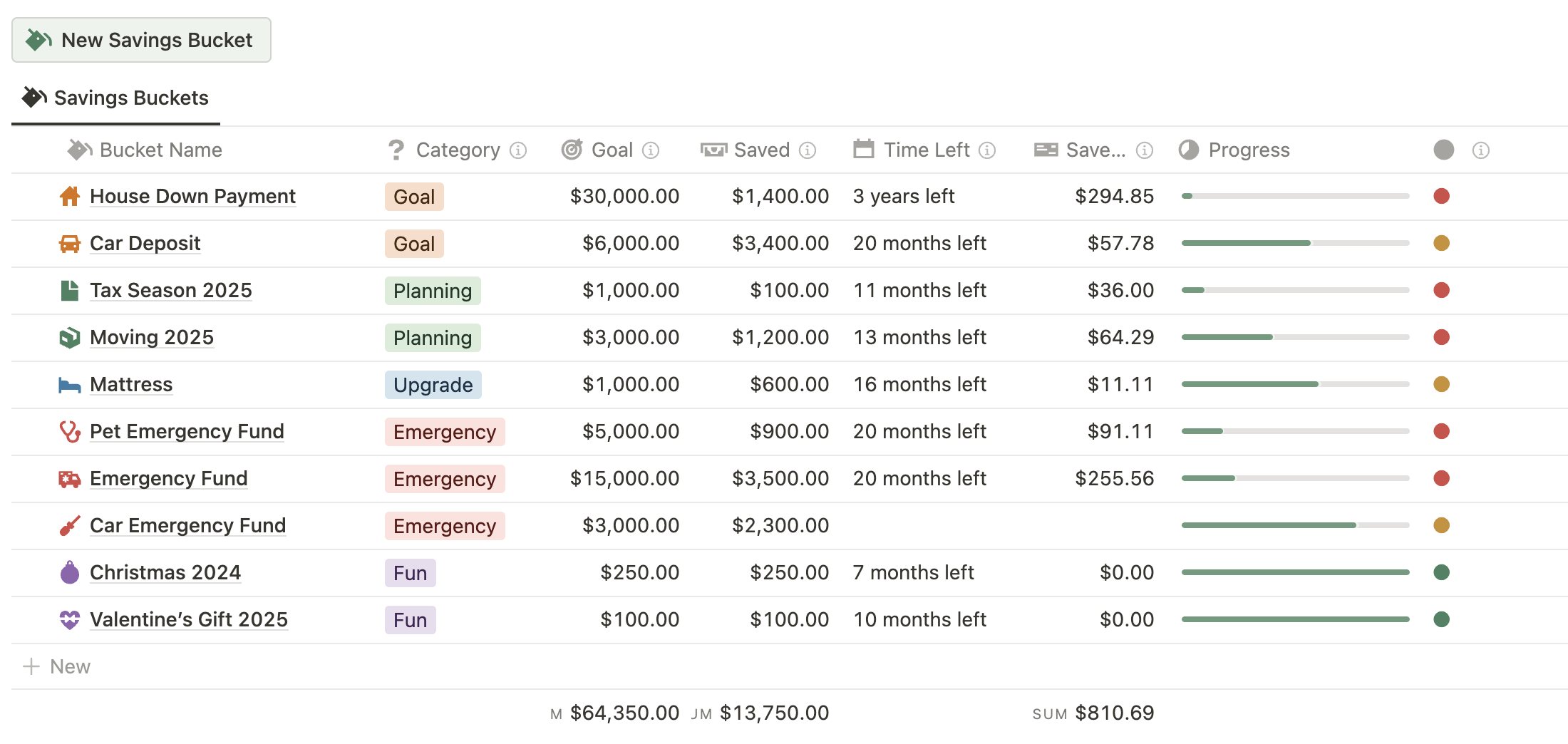Click the info icon beside the Progress column
Screen dimensions: 1568x744
click(x=1480, y=150)
